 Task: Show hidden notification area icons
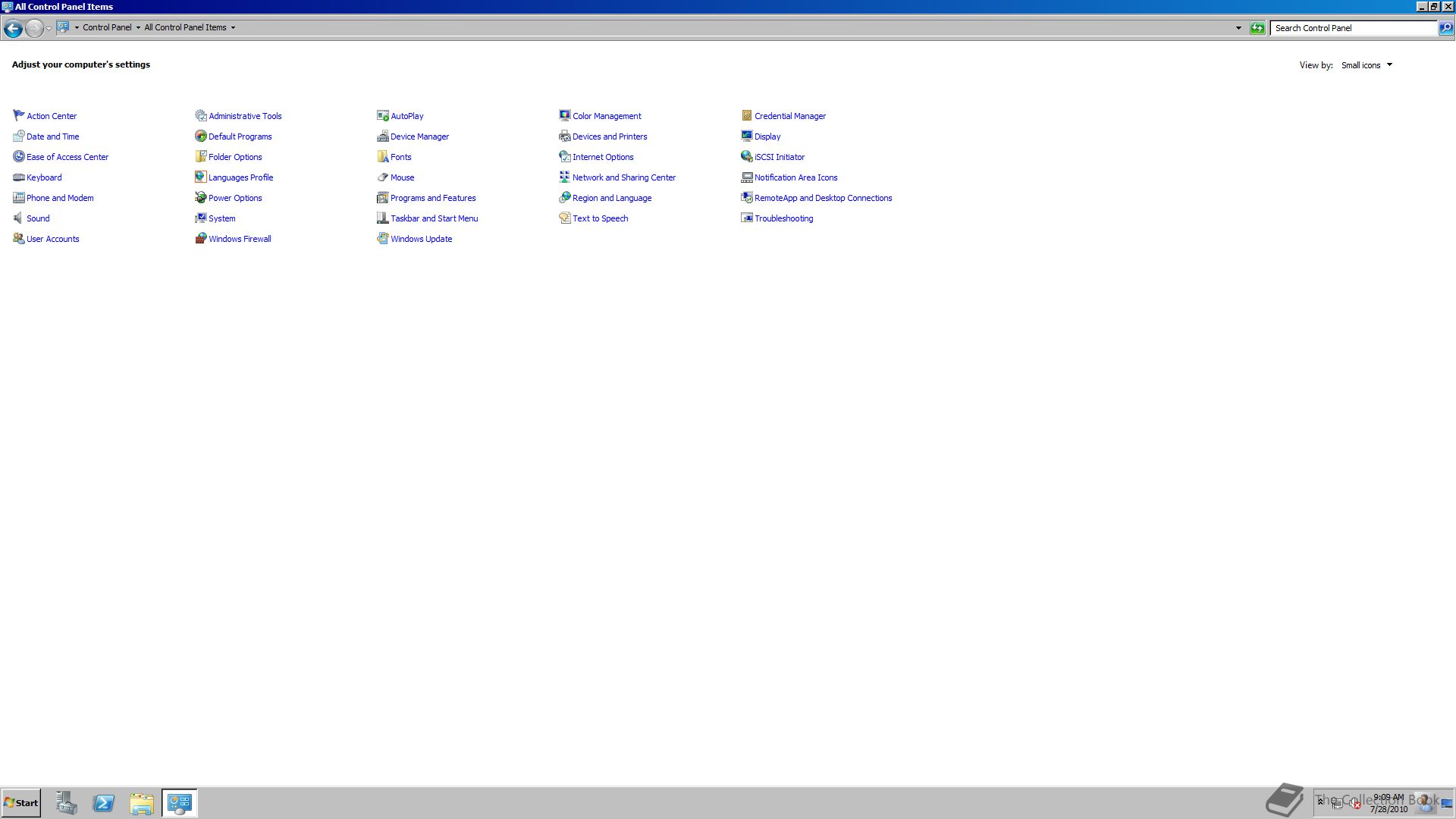1320,802
